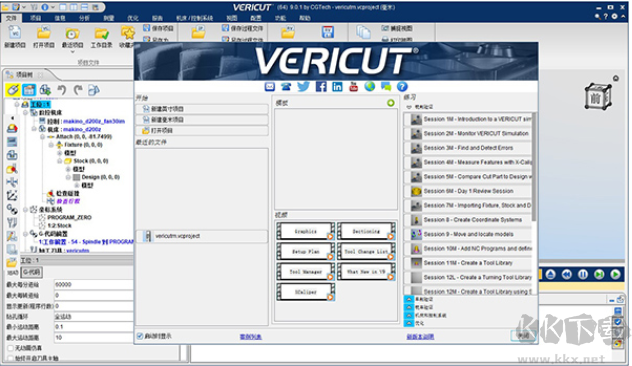The height and width of the screenshot is (366, 632).
Task: Switch to the G-代码 tab
Action: 31,272
